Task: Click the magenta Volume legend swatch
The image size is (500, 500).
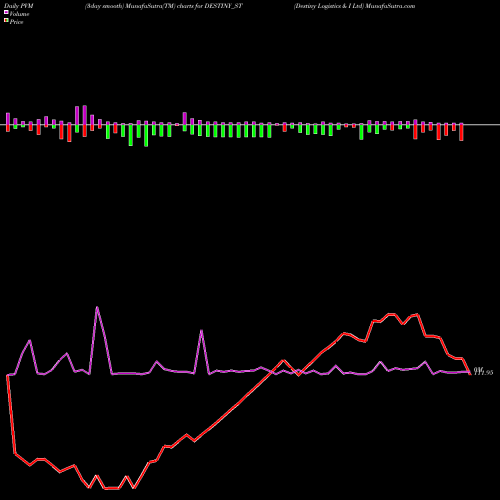Action: click(x=6, y=13)
